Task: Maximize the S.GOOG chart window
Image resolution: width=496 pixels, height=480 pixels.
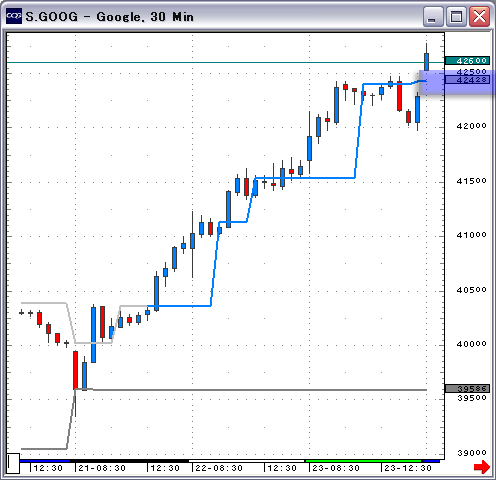Action: (456, 16)
